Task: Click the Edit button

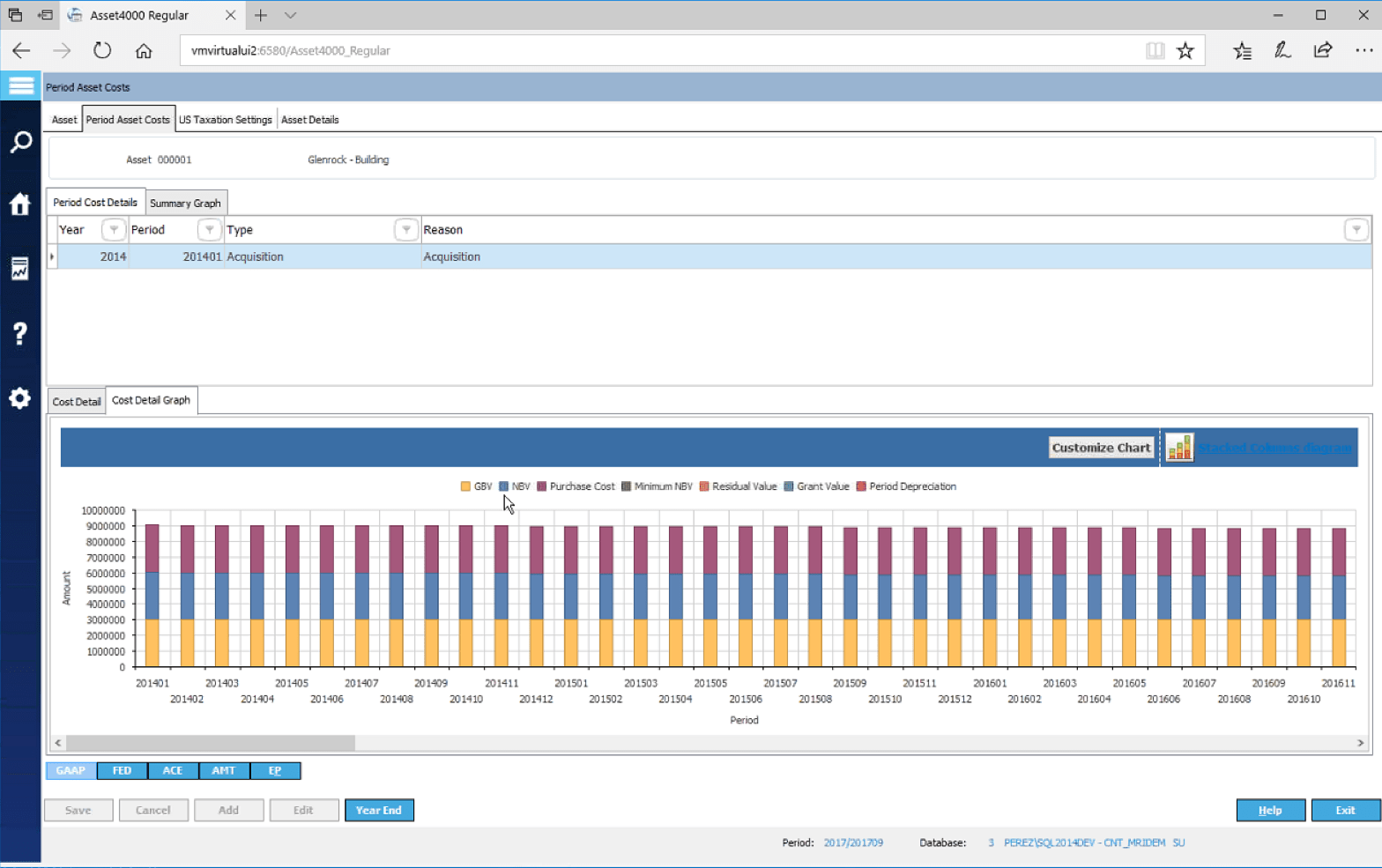Action: [303, 810]
